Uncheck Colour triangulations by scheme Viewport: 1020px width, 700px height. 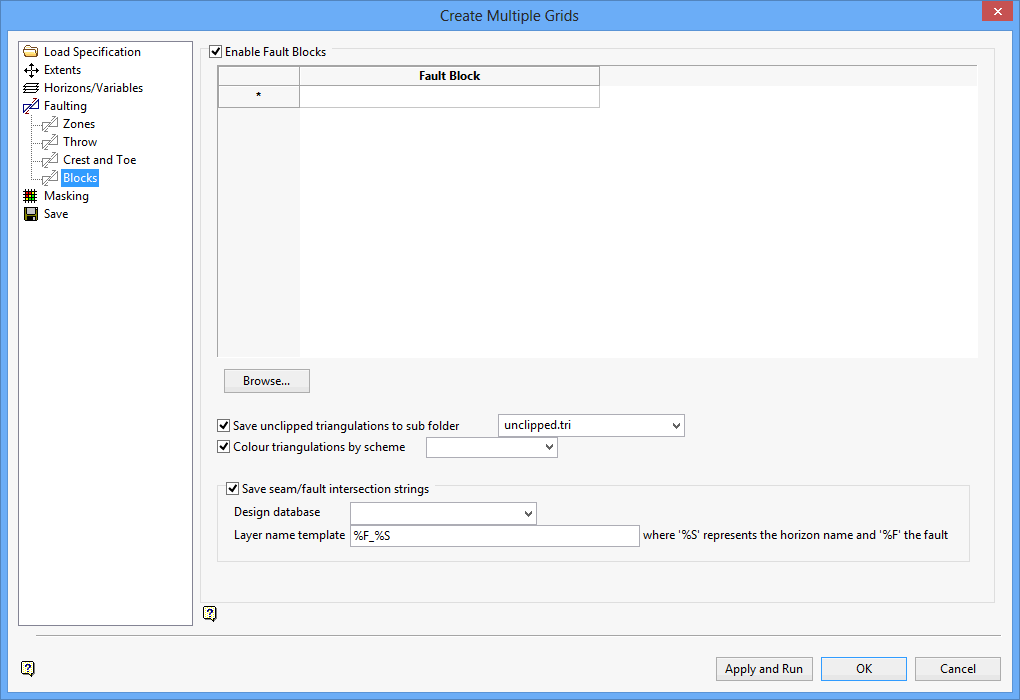click(224, 446)
